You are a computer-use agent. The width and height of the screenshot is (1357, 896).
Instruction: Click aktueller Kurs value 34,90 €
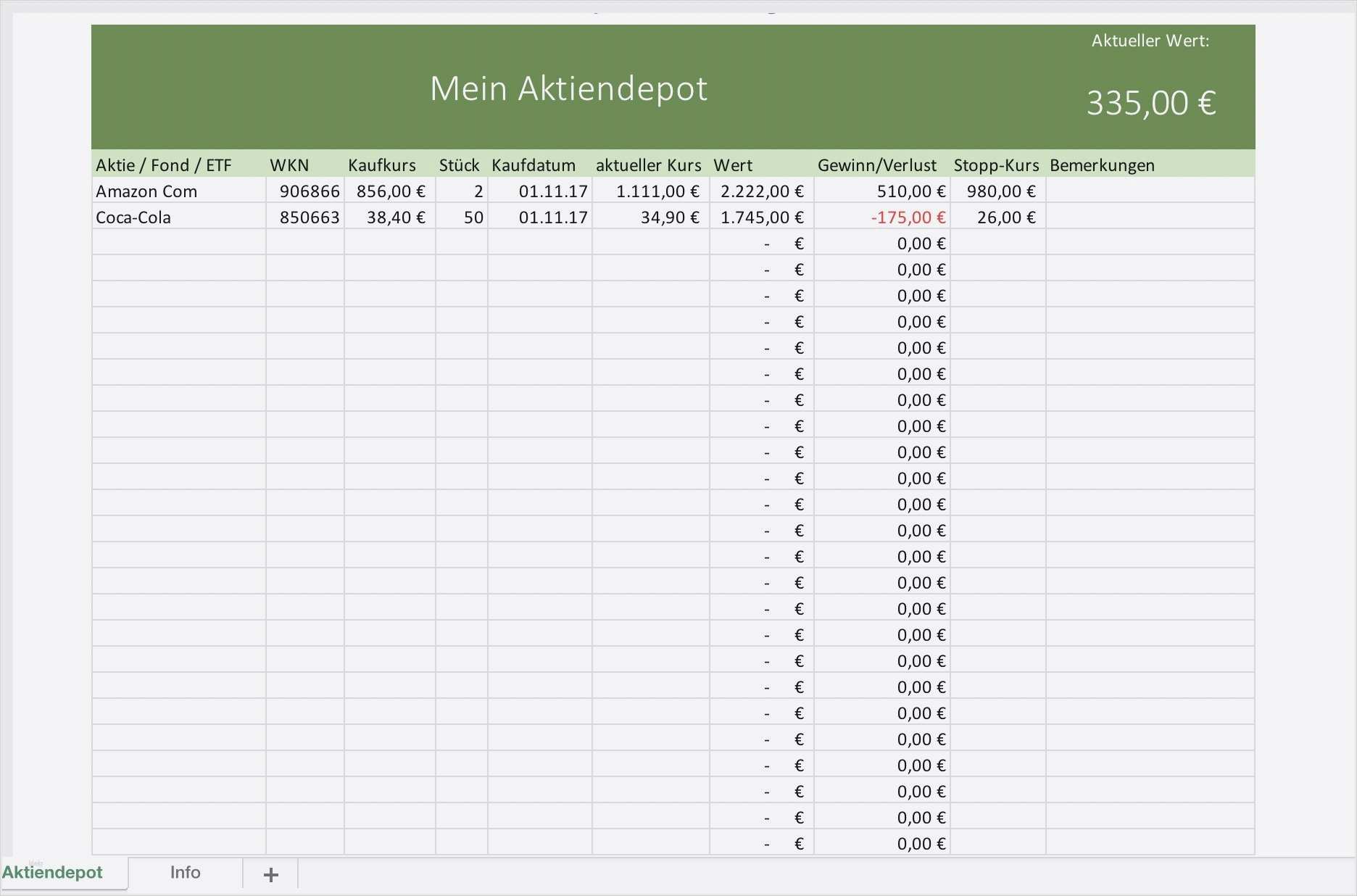(x=651, y=217)
